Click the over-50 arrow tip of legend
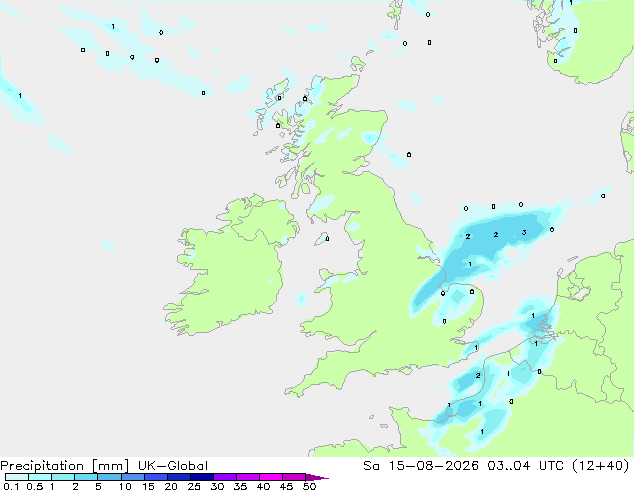Screen dimensions: 634x490 pyautogui.click(x=317, y=477)
